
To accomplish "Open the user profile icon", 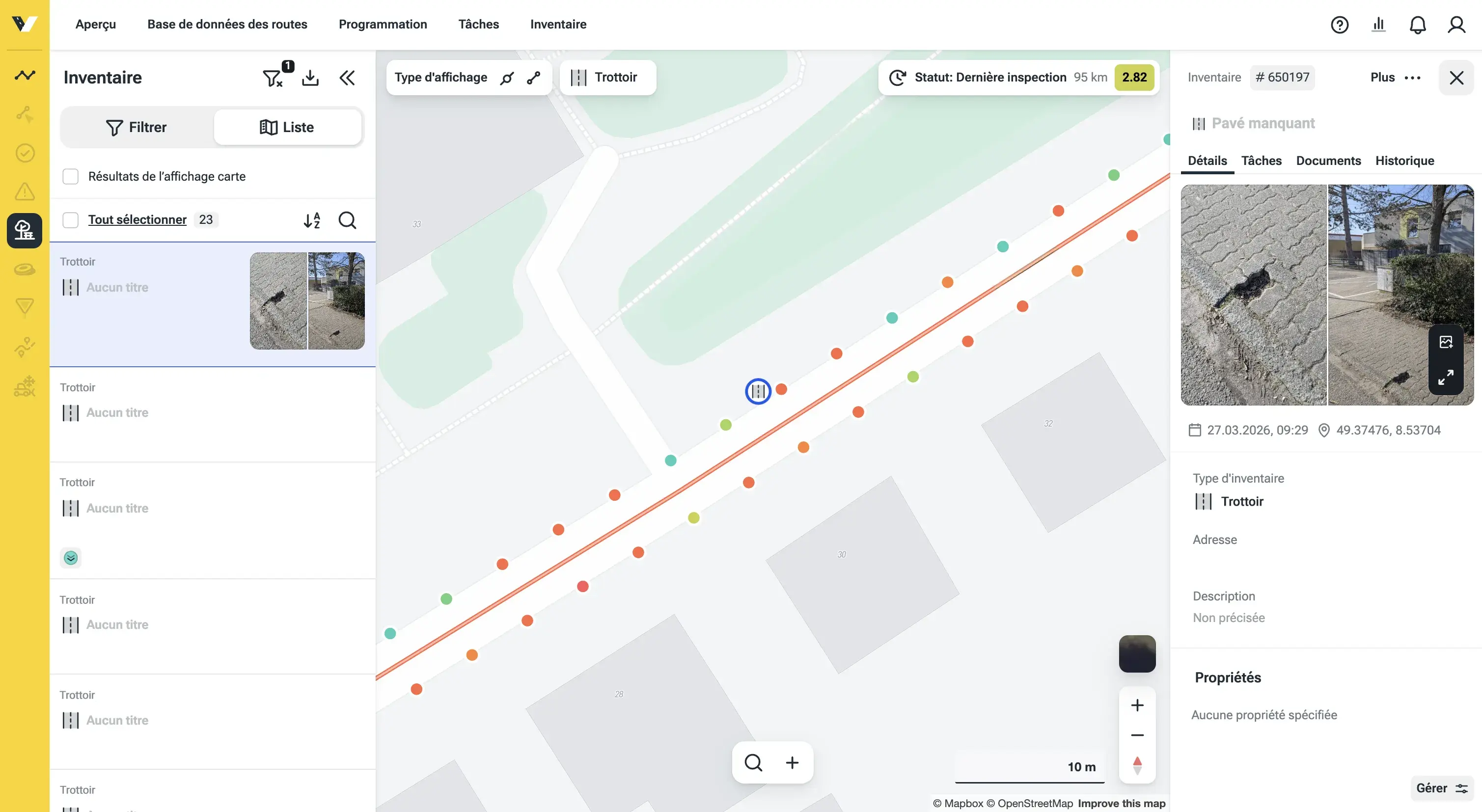I will (1456, 25).
